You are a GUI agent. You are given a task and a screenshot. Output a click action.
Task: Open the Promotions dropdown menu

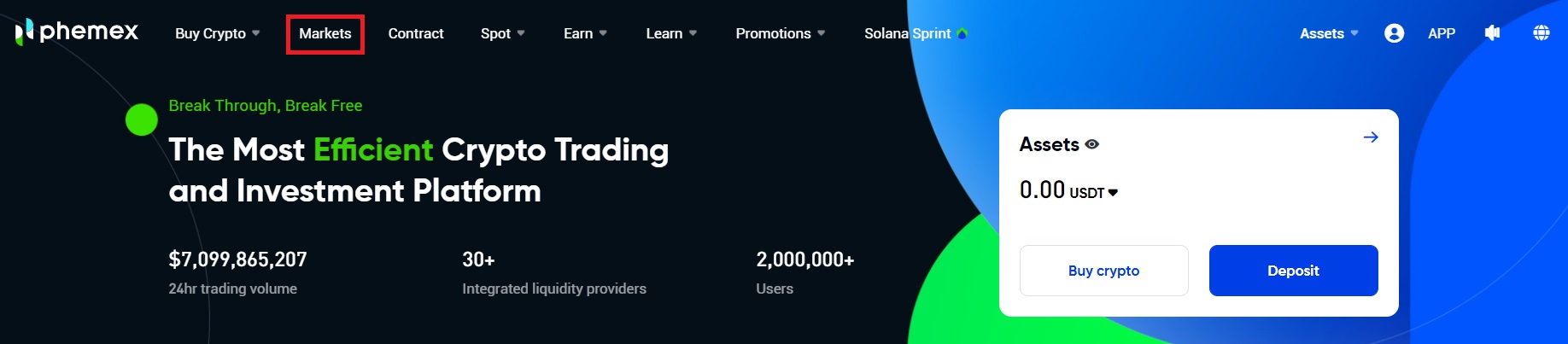click(x=780, y=33)
